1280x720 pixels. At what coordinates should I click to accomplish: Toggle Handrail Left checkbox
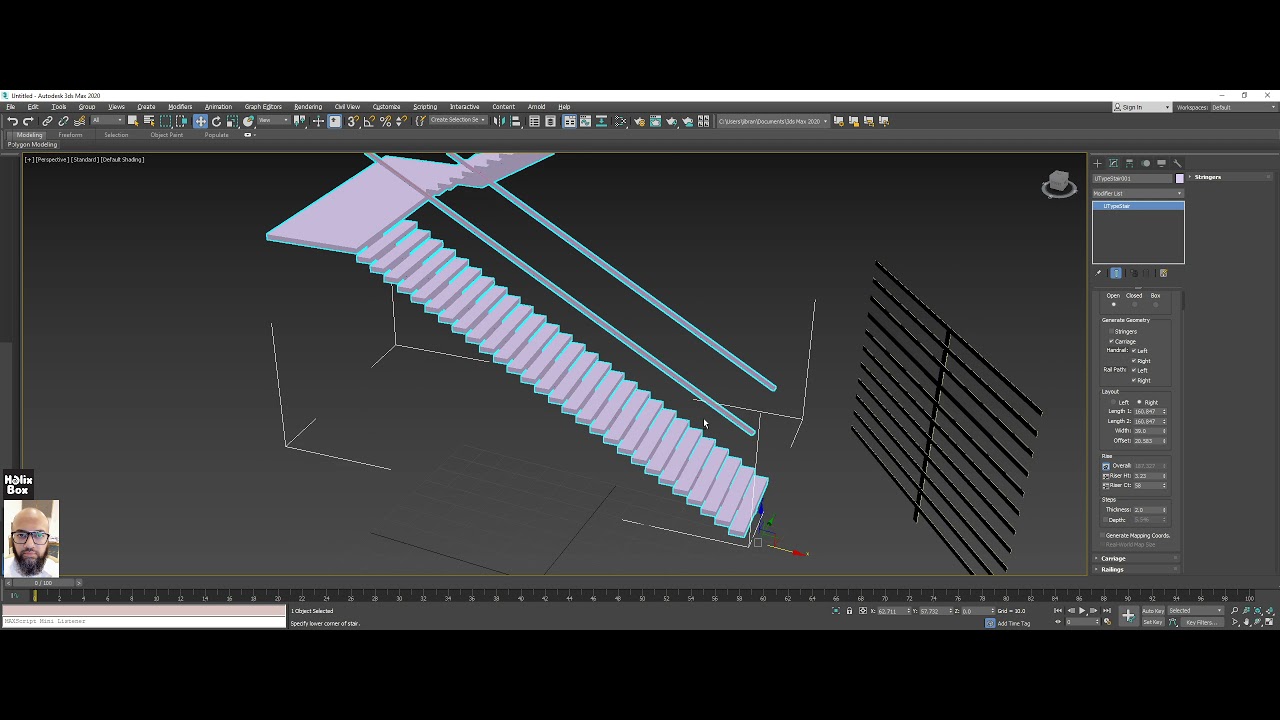click(1134, 351)
